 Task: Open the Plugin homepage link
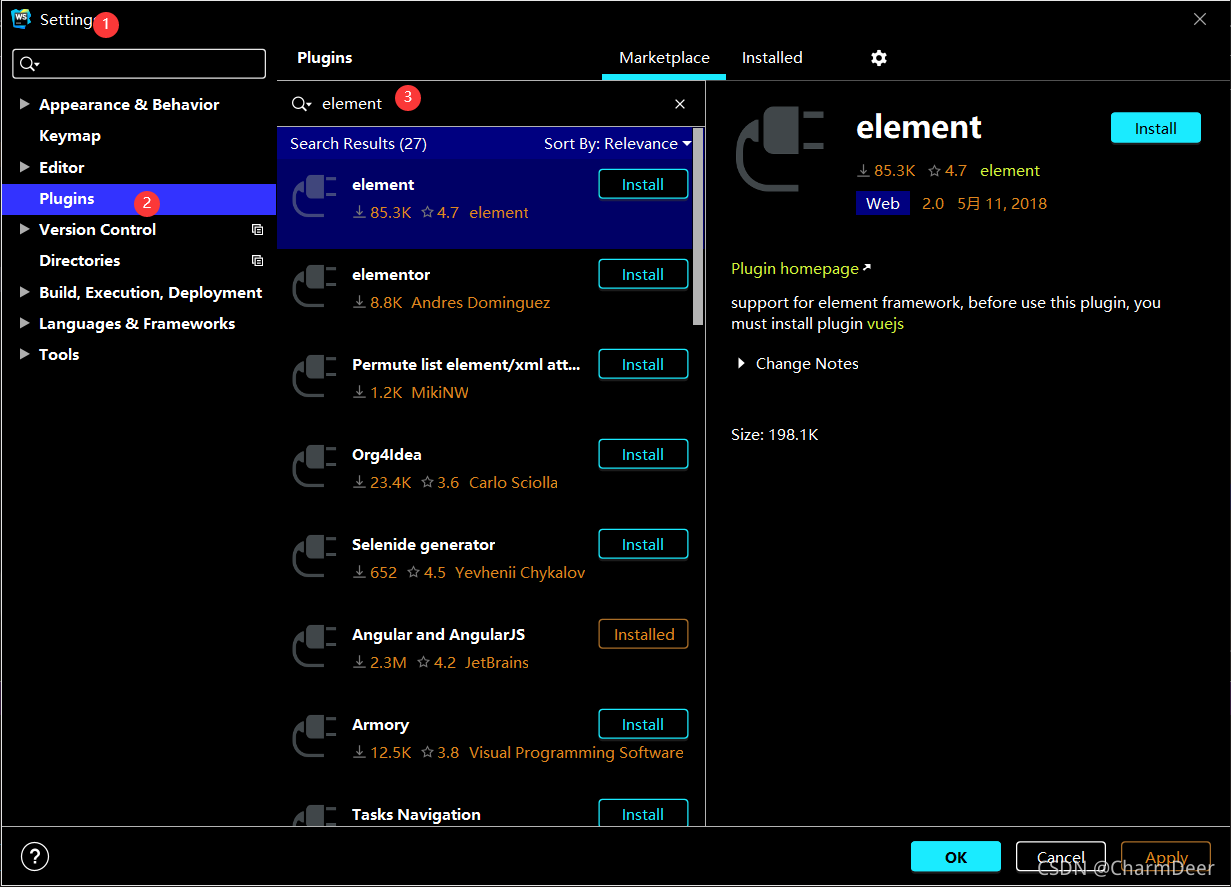[795, 268]
